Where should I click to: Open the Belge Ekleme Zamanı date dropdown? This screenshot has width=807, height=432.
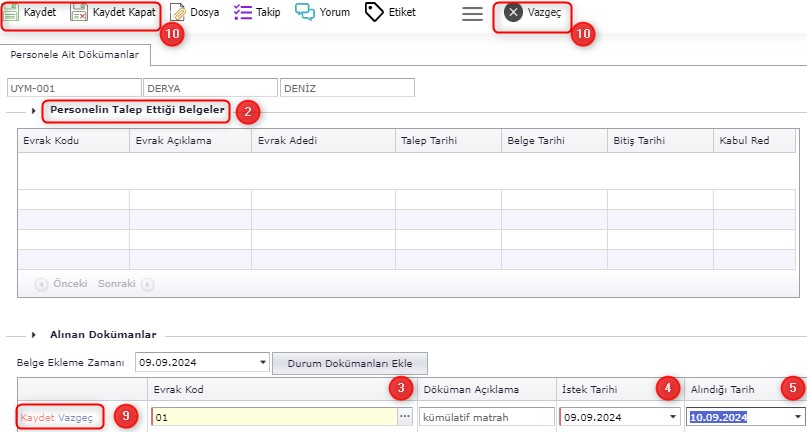click(264, 362)
